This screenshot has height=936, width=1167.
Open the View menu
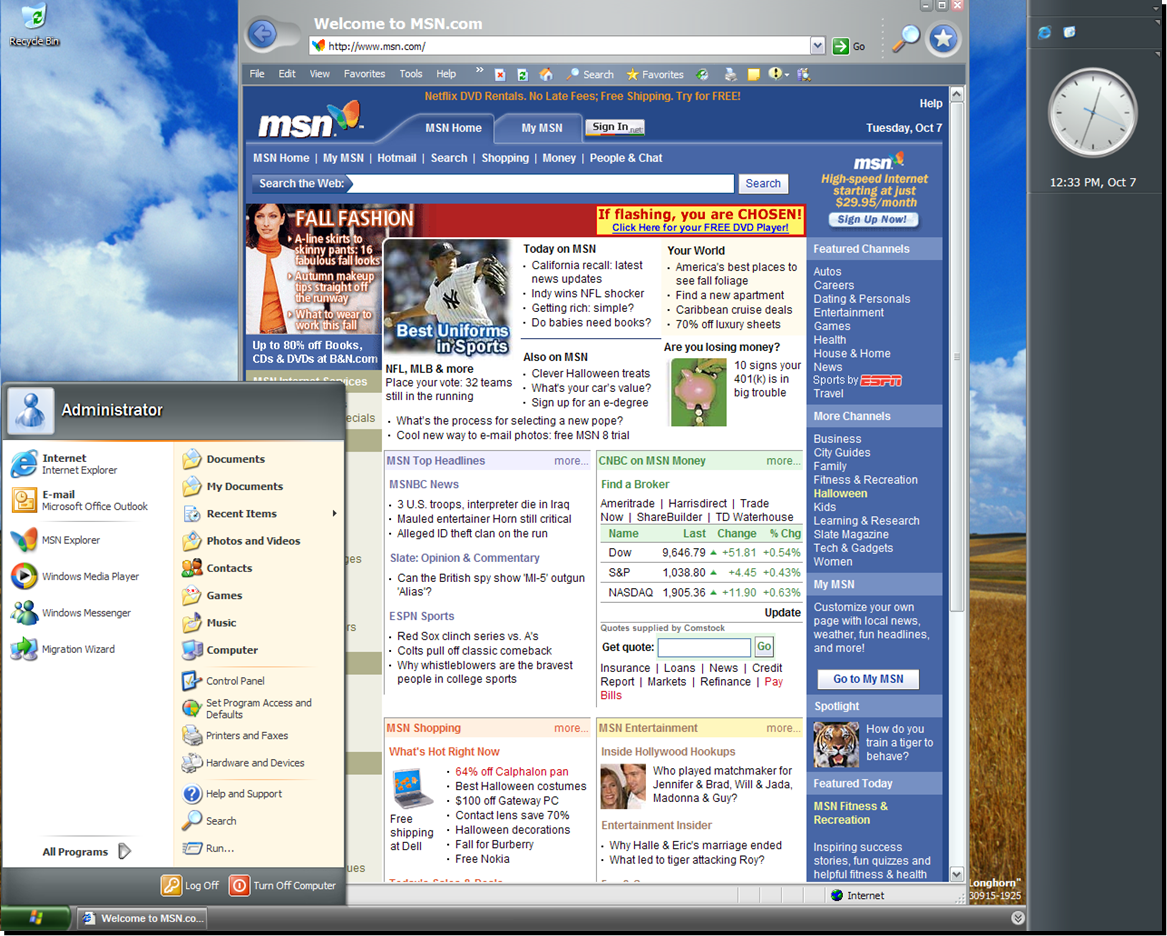319,74
